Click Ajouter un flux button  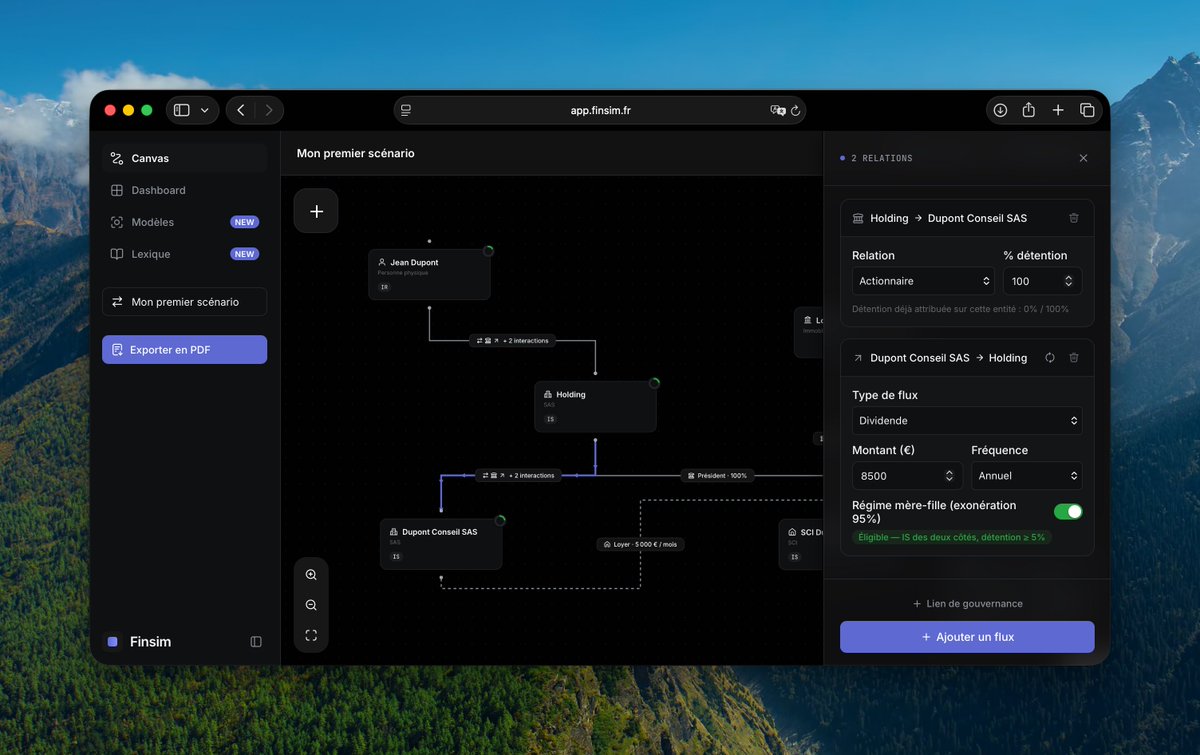(x=967, y=637)
